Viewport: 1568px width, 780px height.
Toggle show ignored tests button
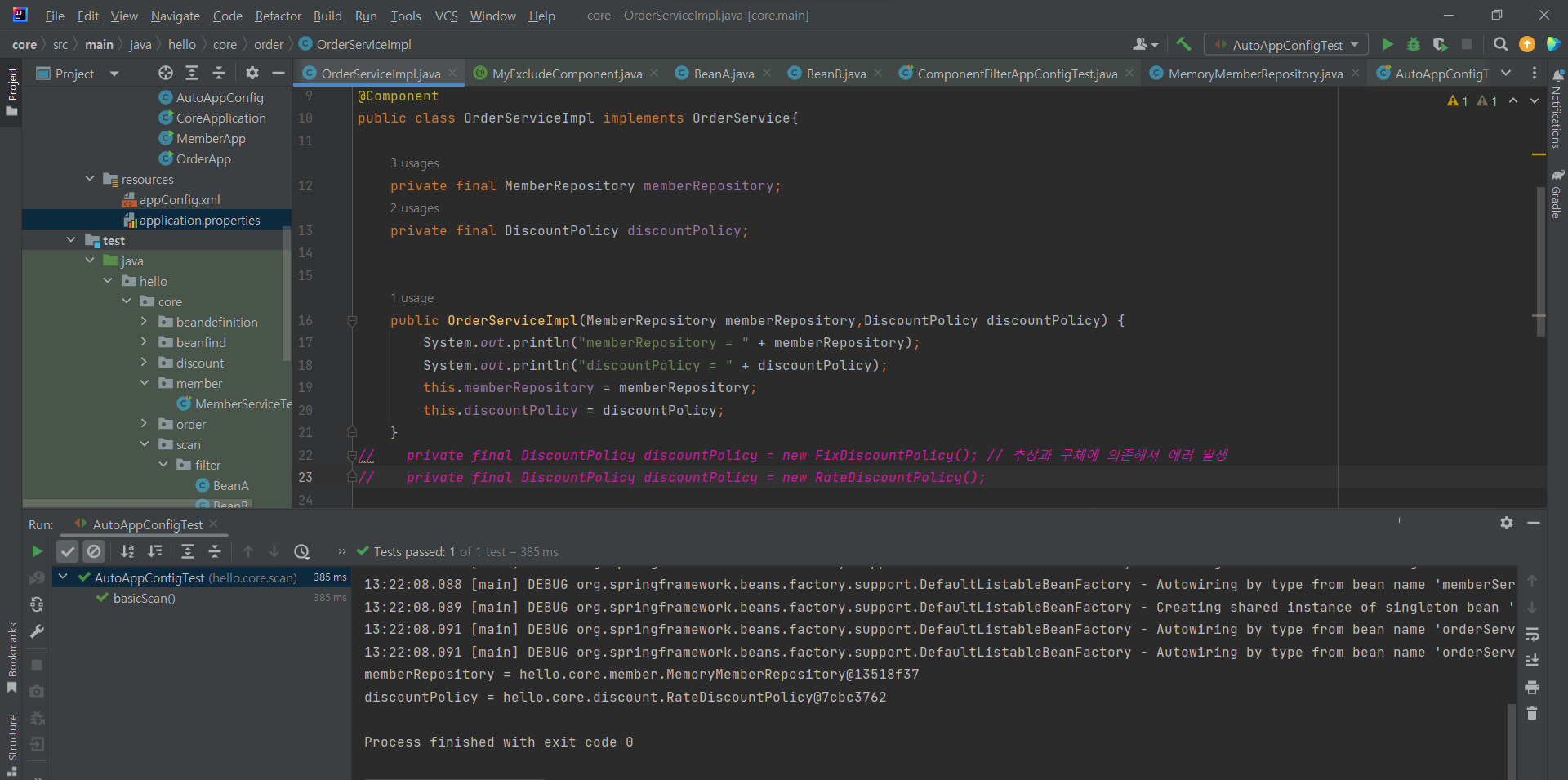94,551
